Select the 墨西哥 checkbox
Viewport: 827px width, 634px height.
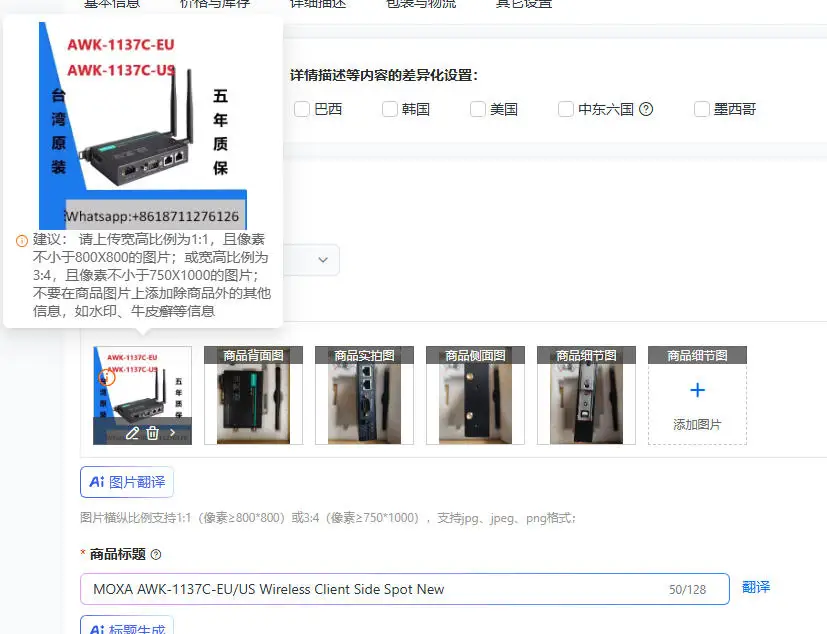click(701, 109)
